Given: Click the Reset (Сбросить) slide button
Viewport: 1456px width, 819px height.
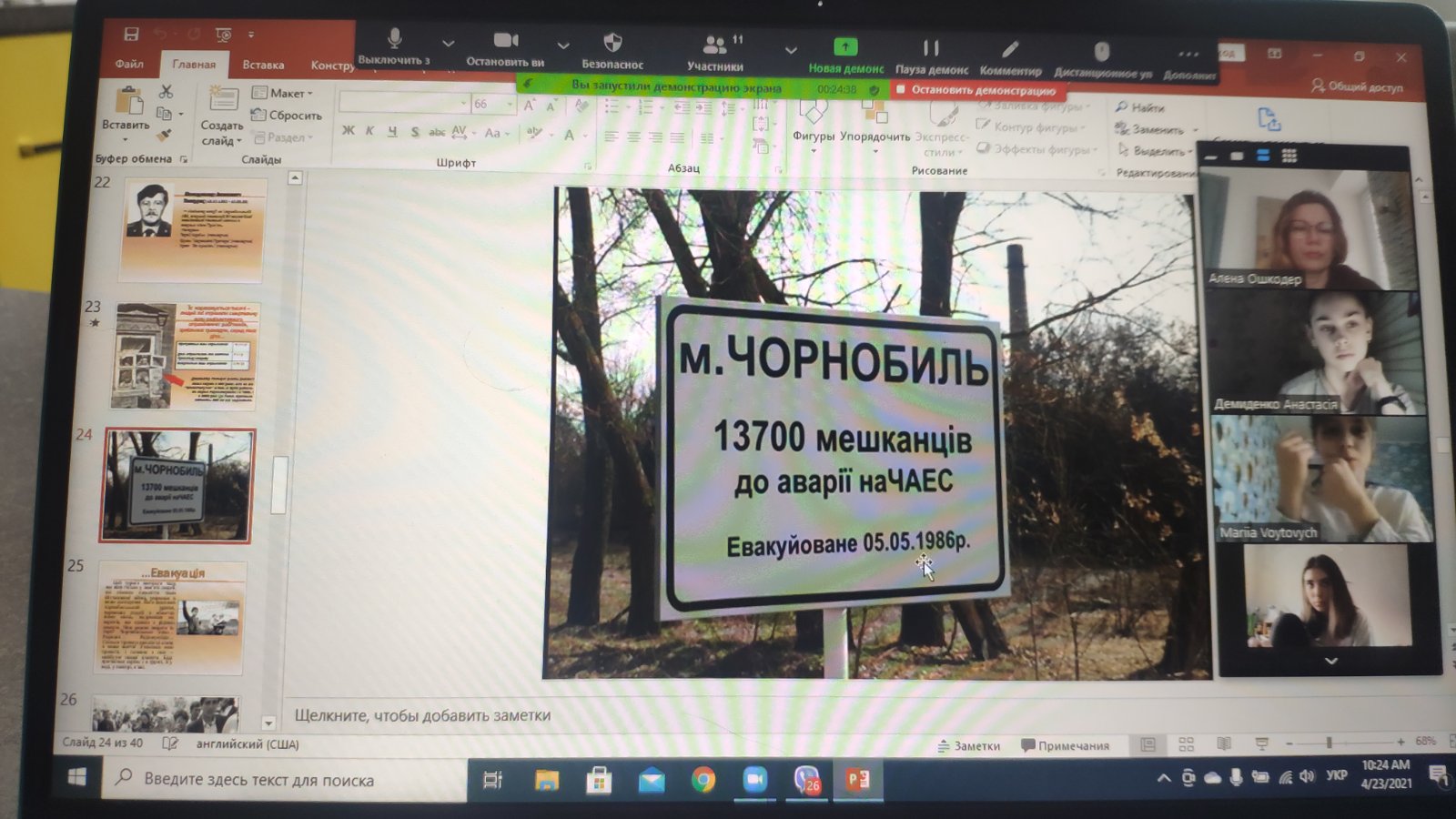Looking at the screenshot, I should point(287,116).
